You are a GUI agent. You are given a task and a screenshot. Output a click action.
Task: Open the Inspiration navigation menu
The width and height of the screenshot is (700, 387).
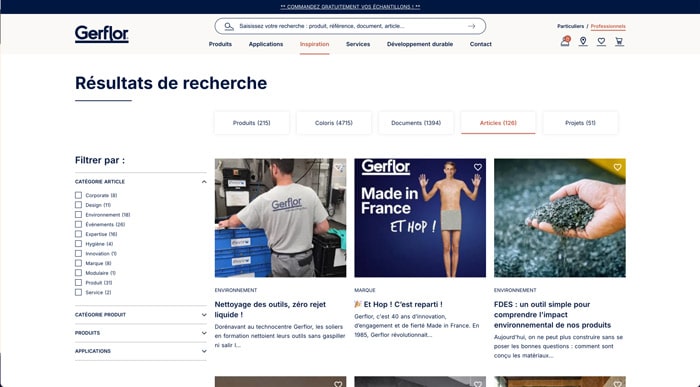(314, 44)
